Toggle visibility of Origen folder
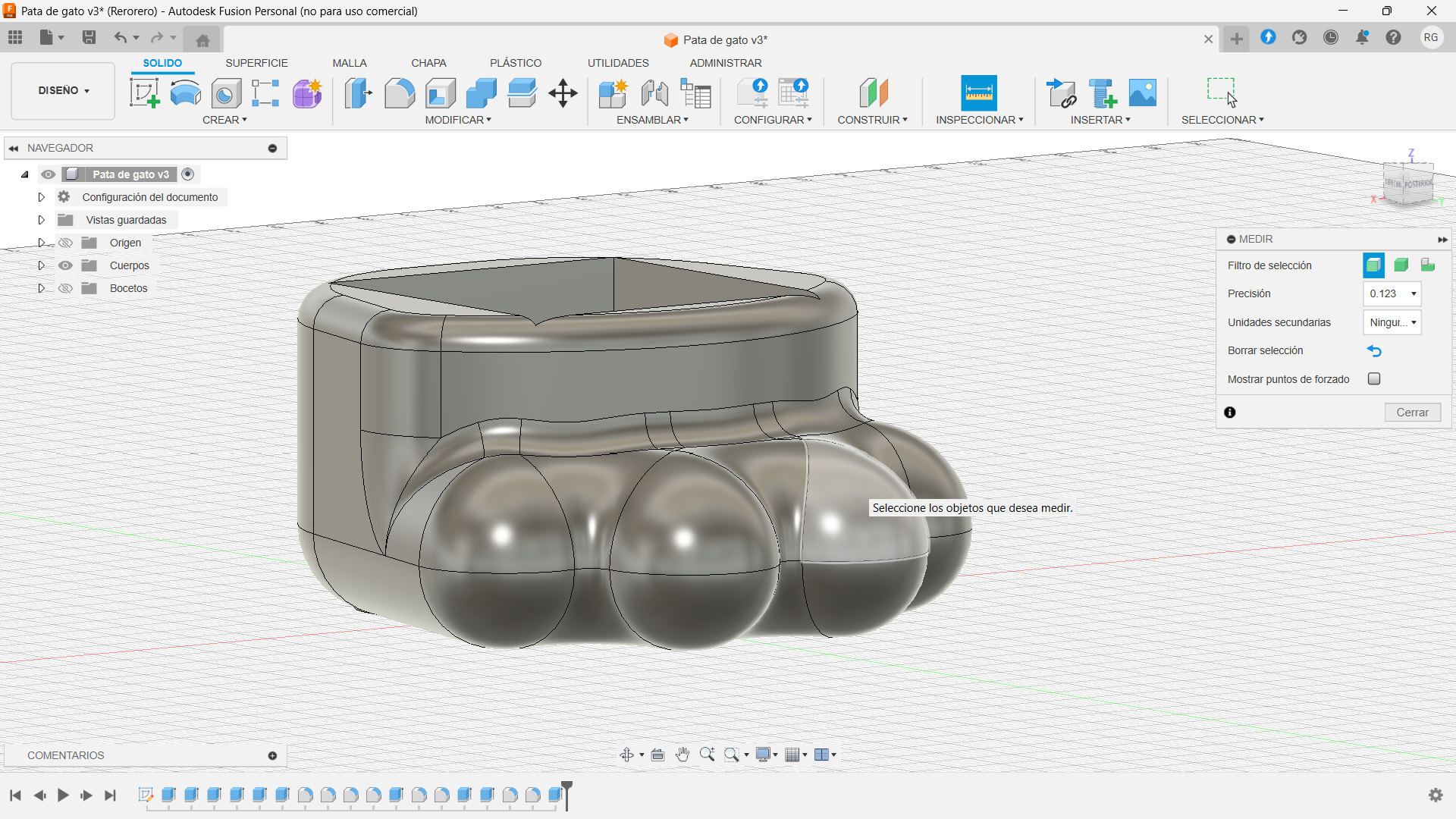The image size is (1456, 819). pyautogui.click(x=66, y=243)
